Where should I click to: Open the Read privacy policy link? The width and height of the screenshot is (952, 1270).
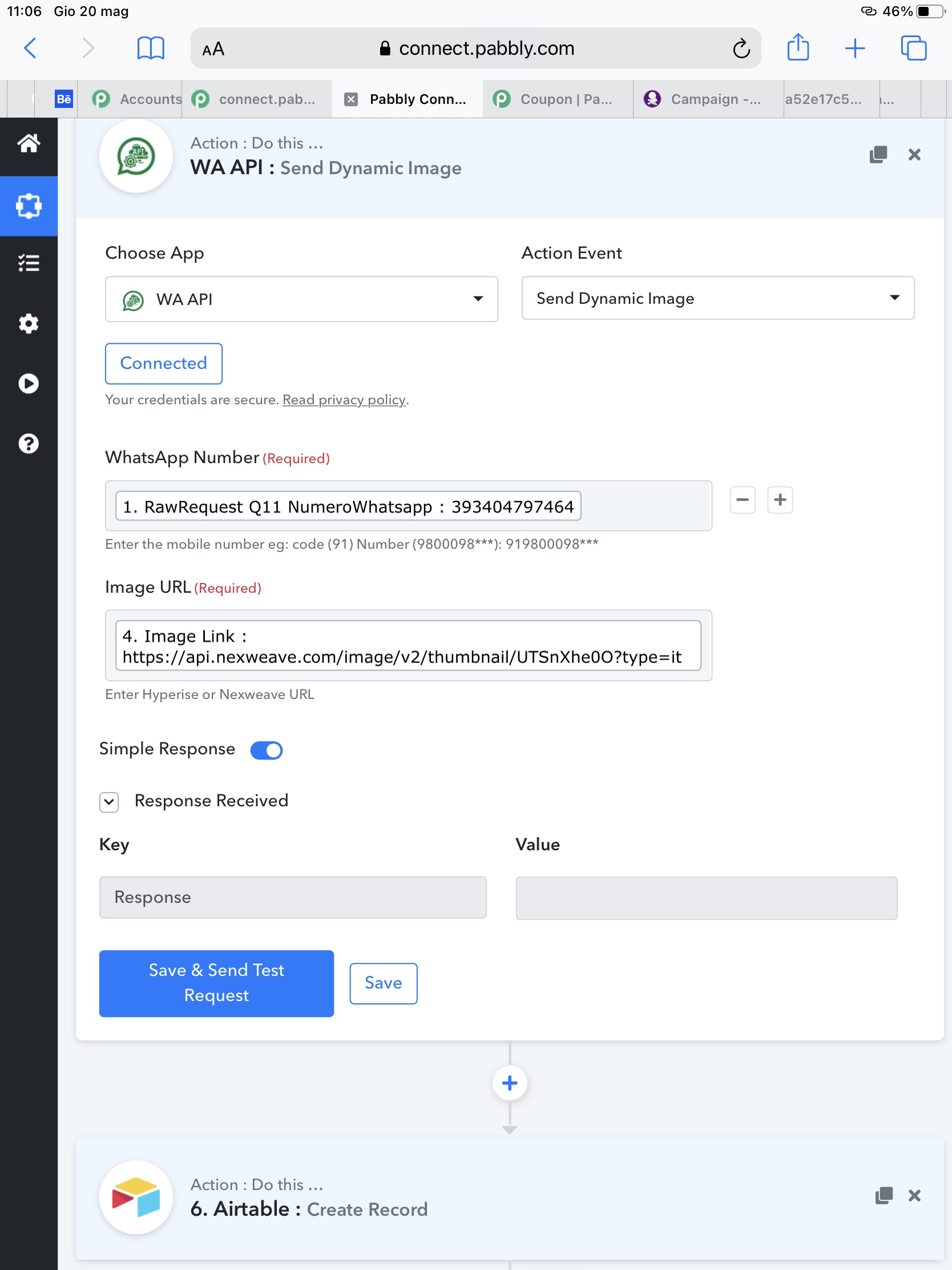(344, 400)
